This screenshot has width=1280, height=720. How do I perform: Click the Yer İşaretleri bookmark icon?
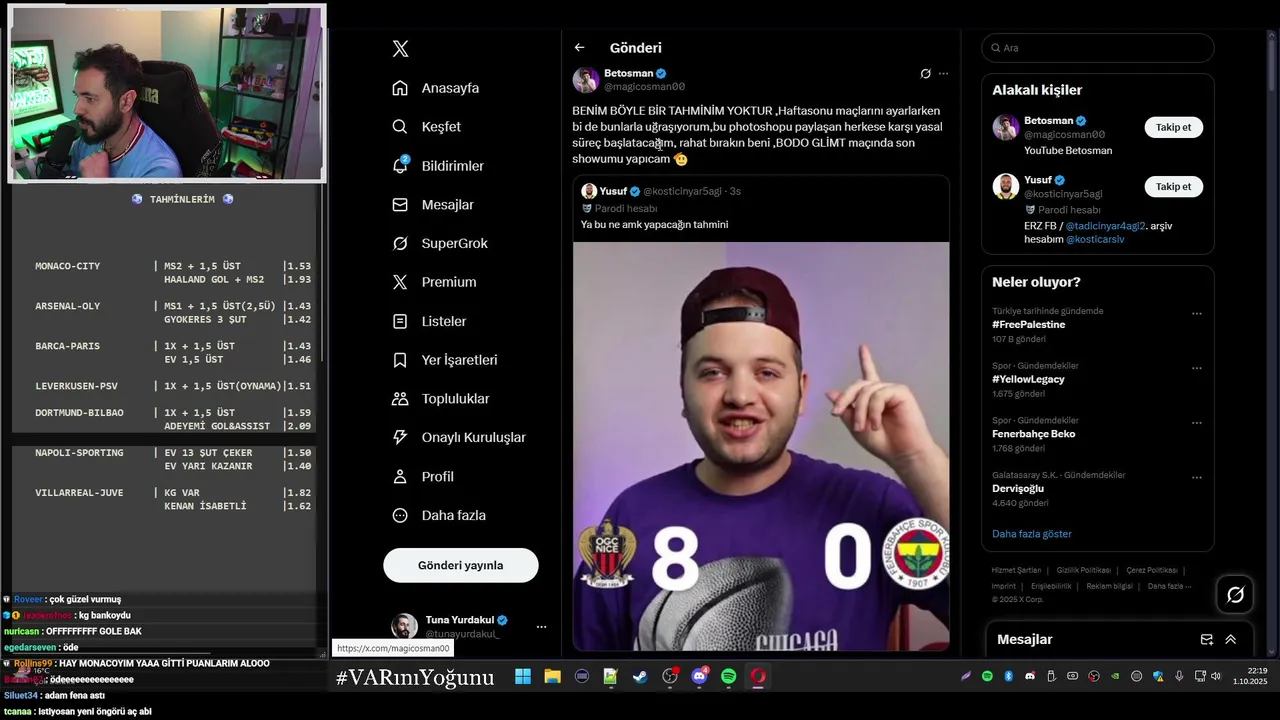400,360
